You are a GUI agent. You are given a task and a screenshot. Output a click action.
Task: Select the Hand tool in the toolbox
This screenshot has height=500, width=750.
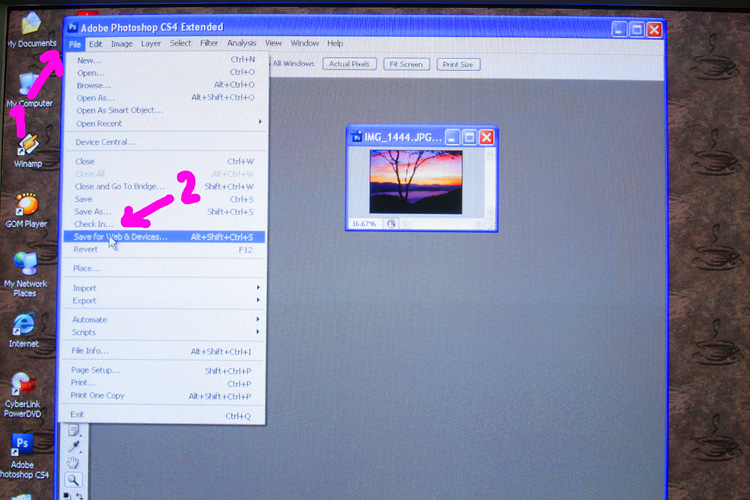pos(73,463)
